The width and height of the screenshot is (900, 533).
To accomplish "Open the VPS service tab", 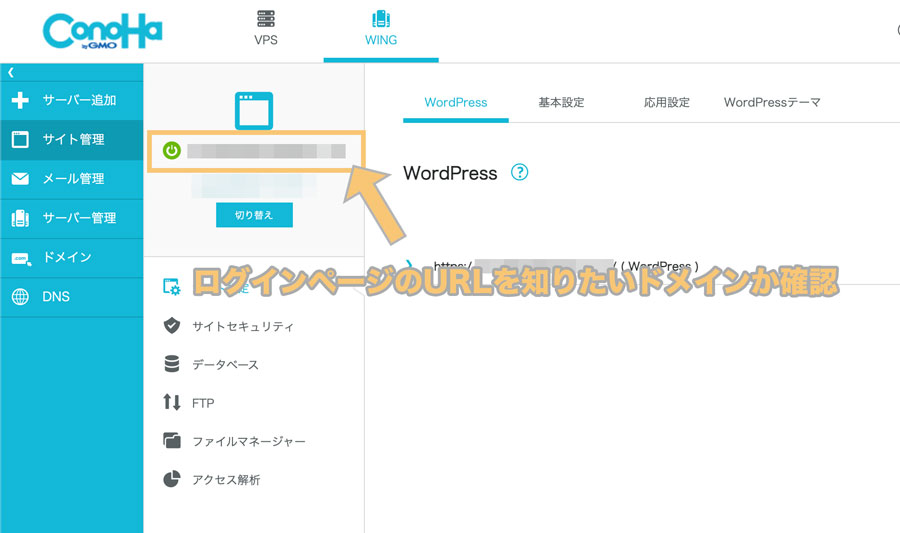I will click(266, 28).
